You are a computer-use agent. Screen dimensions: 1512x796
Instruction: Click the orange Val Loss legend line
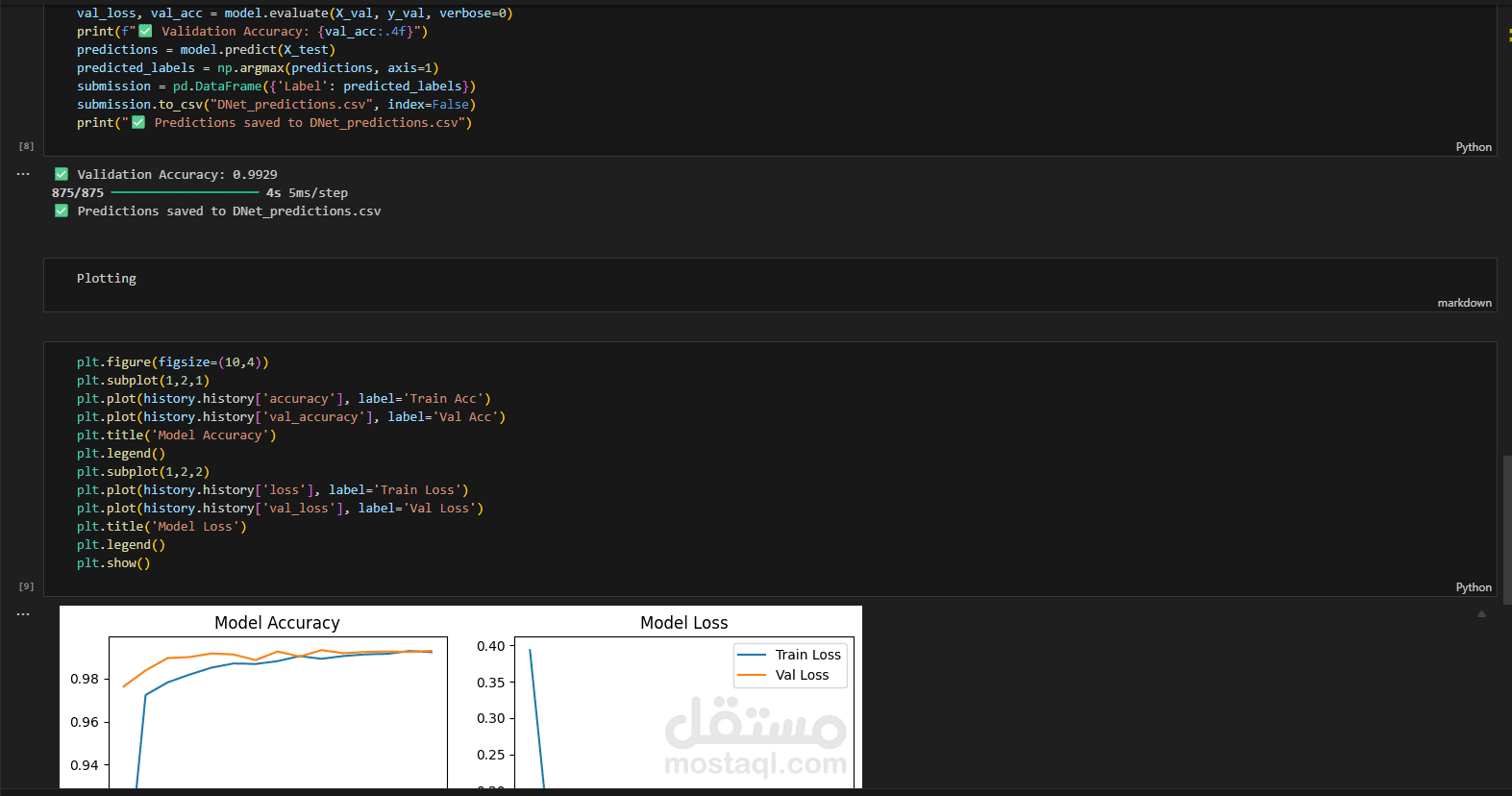(x=752, y=675)
